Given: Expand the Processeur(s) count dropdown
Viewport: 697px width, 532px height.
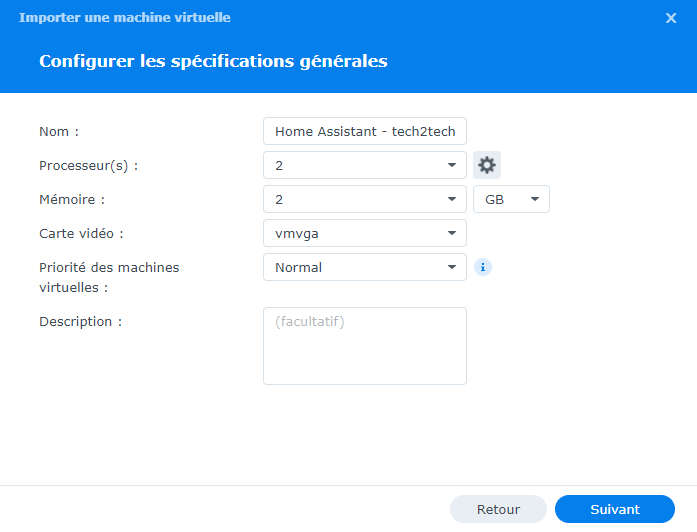Looking at the screenshot, I should (x=364, y=165).
